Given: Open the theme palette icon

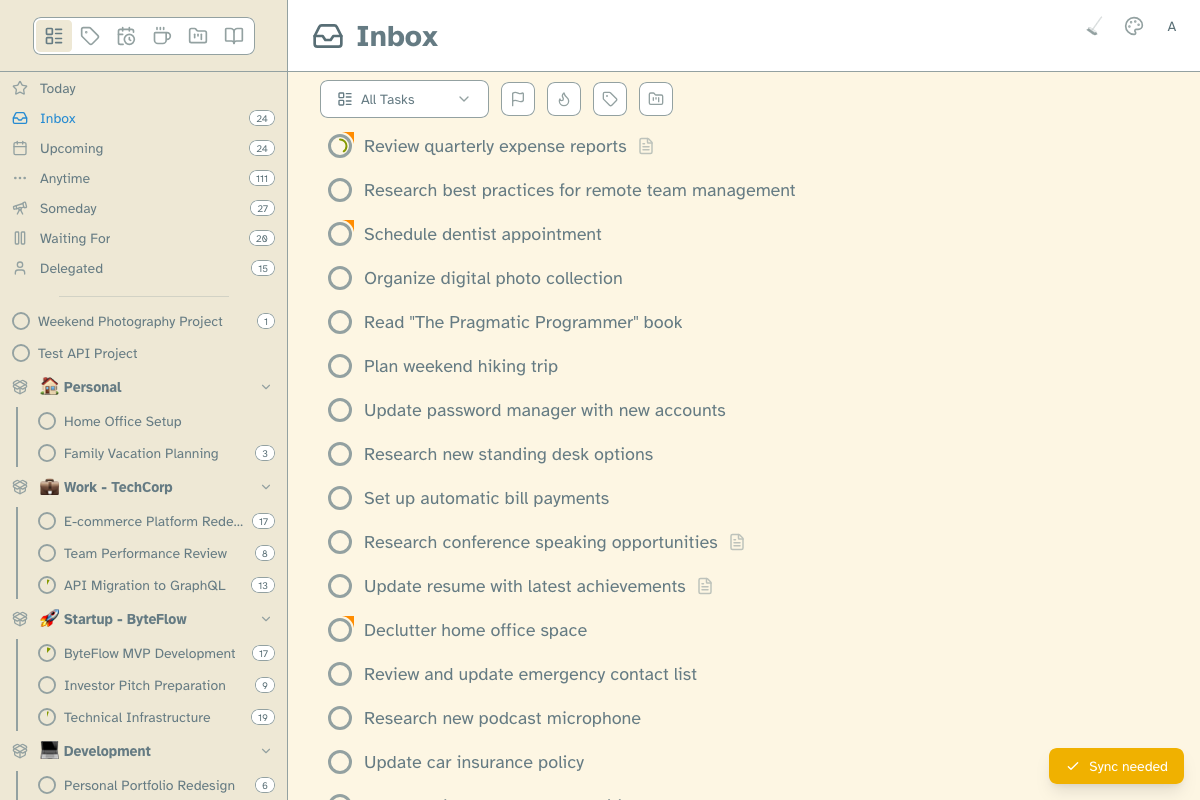Looking at the screenshot, I should pos(1133,27).
